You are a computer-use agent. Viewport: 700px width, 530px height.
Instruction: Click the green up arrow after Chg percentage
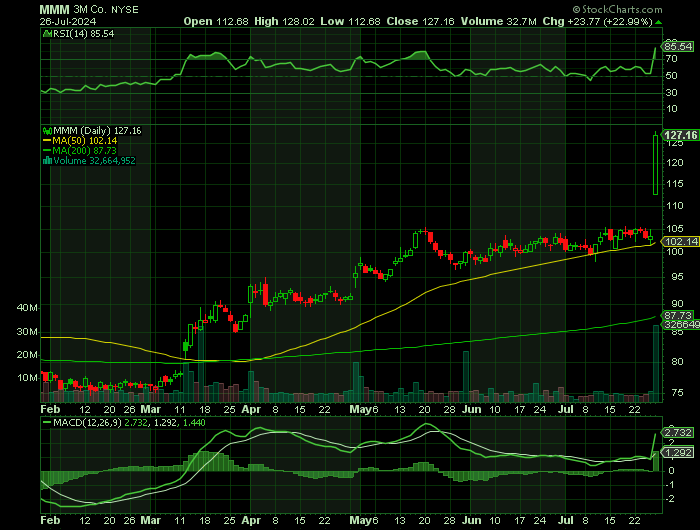(658, 22)
